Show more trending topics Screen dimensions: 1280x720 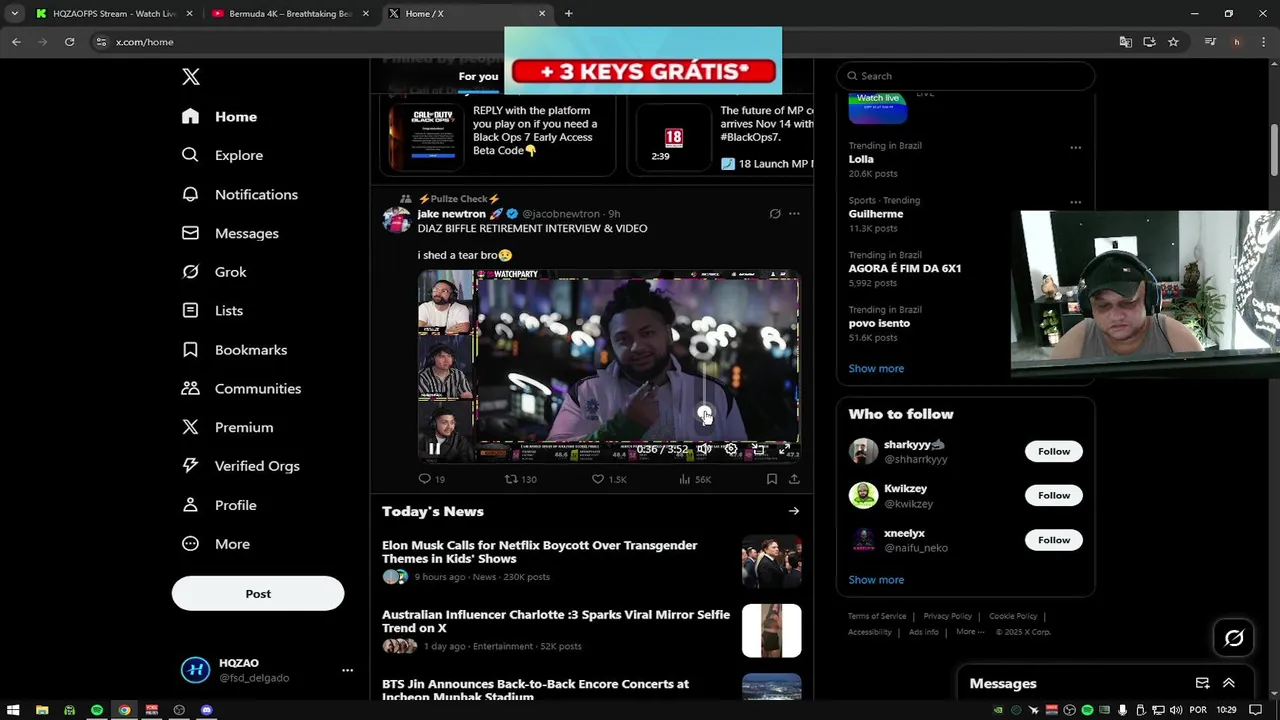(876, 368)
